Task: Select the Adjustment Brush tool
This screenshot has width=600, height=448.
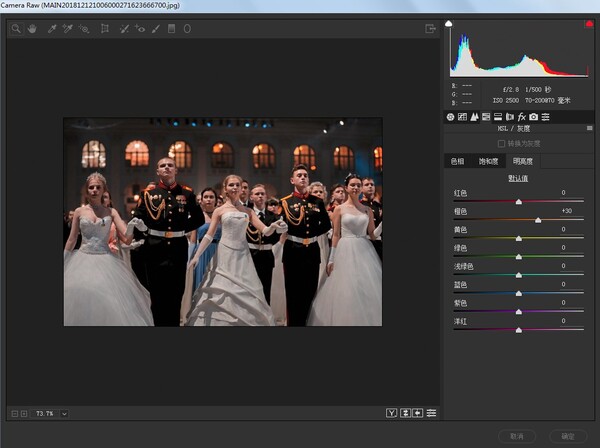Action: 155,29
